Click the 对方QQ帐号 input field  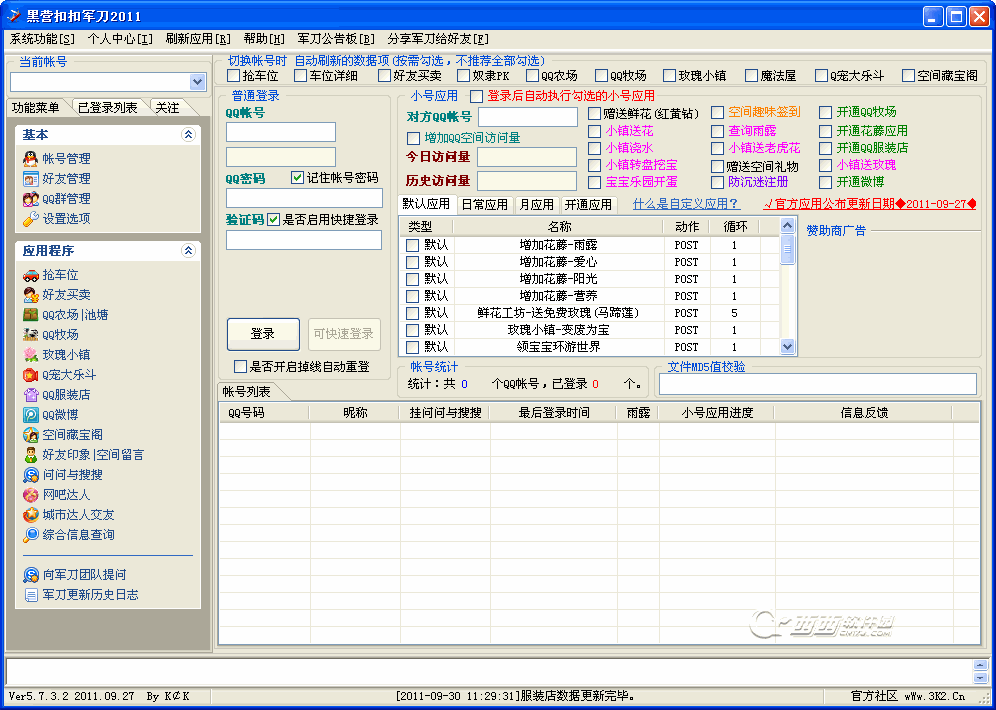[x=527, y=117]
